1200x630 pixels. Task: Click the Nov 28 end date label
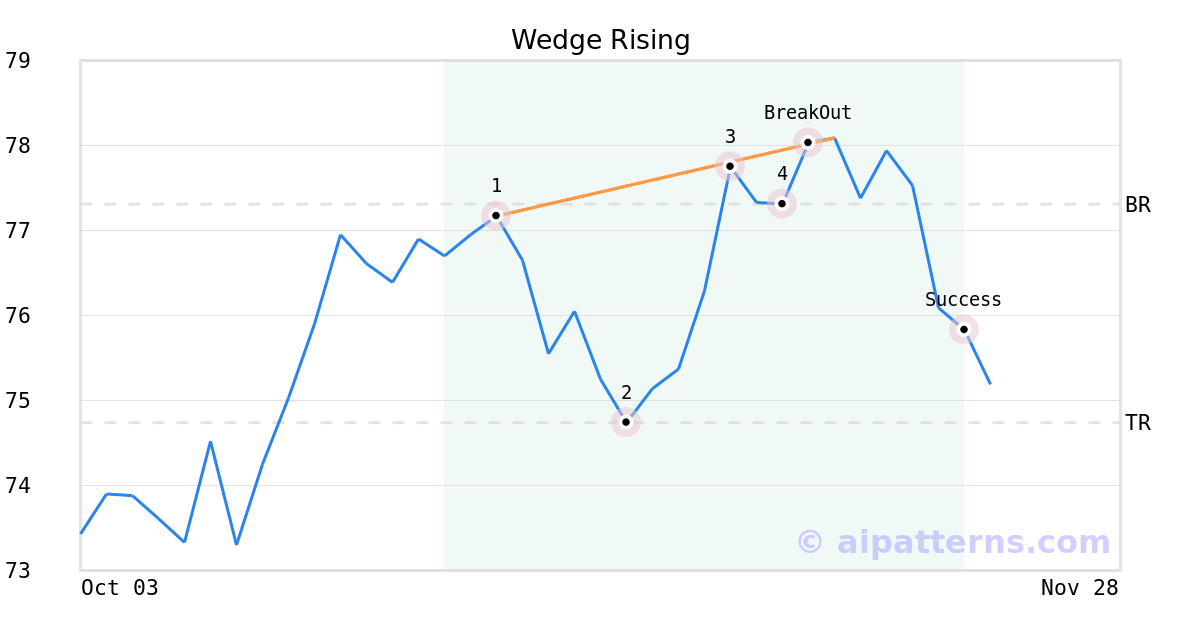click(1079, 588)
